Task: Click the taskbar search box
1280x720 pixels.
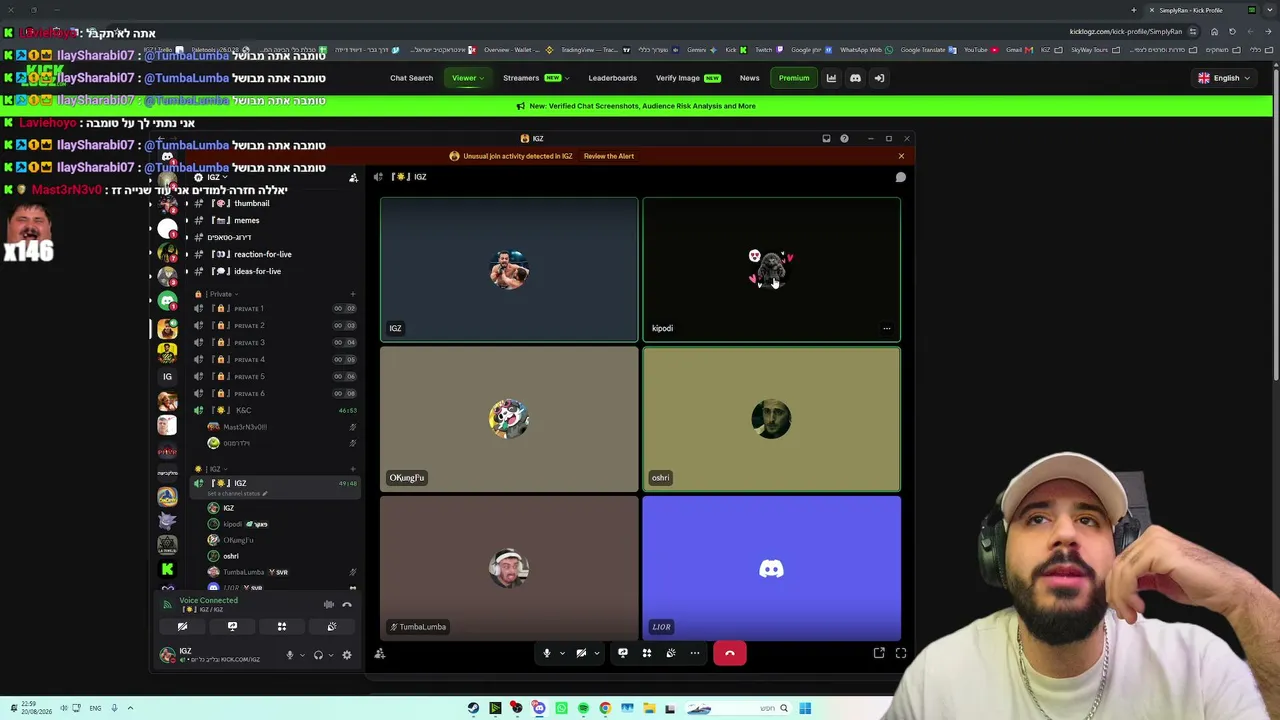Action: pos(740,708)
